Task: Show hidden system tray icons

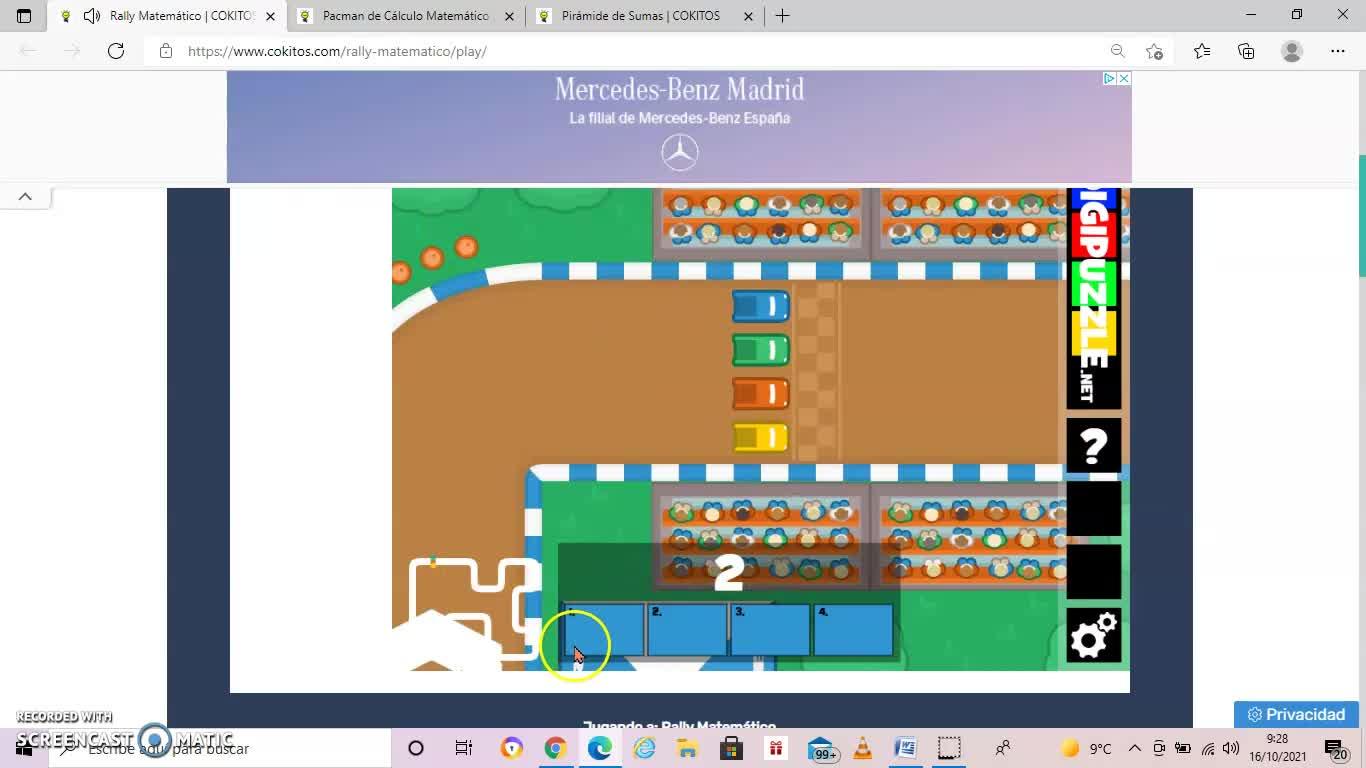Action: pos(1135,748)
